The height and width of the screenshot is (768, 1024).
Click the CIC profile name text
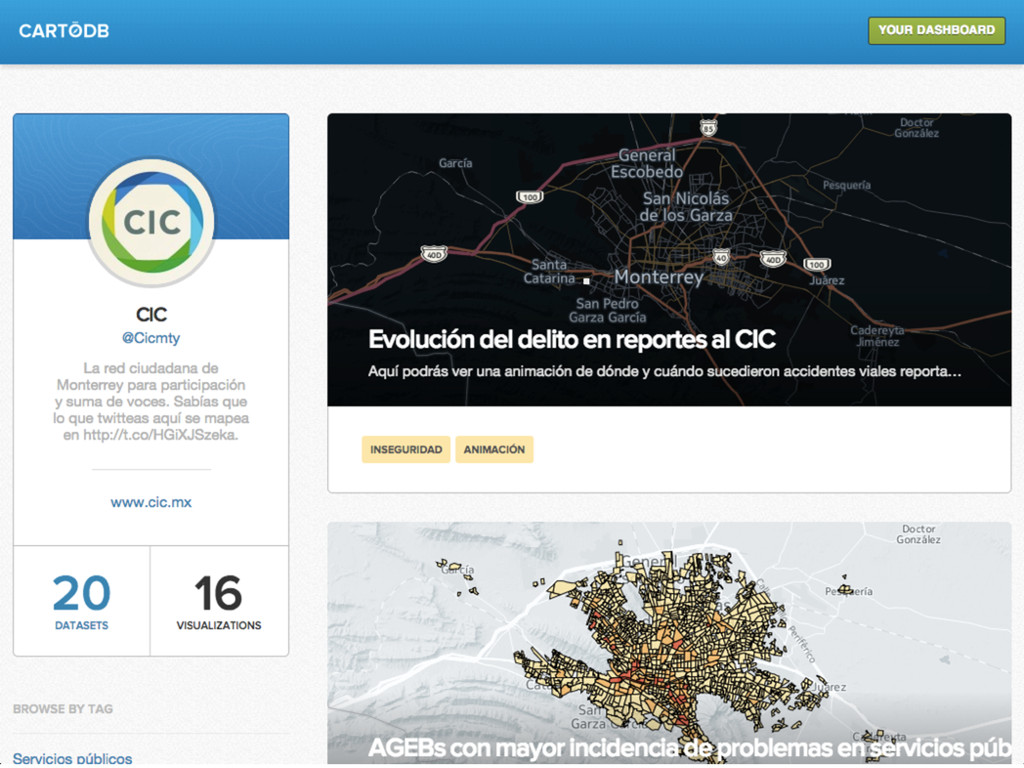(151, 314)
